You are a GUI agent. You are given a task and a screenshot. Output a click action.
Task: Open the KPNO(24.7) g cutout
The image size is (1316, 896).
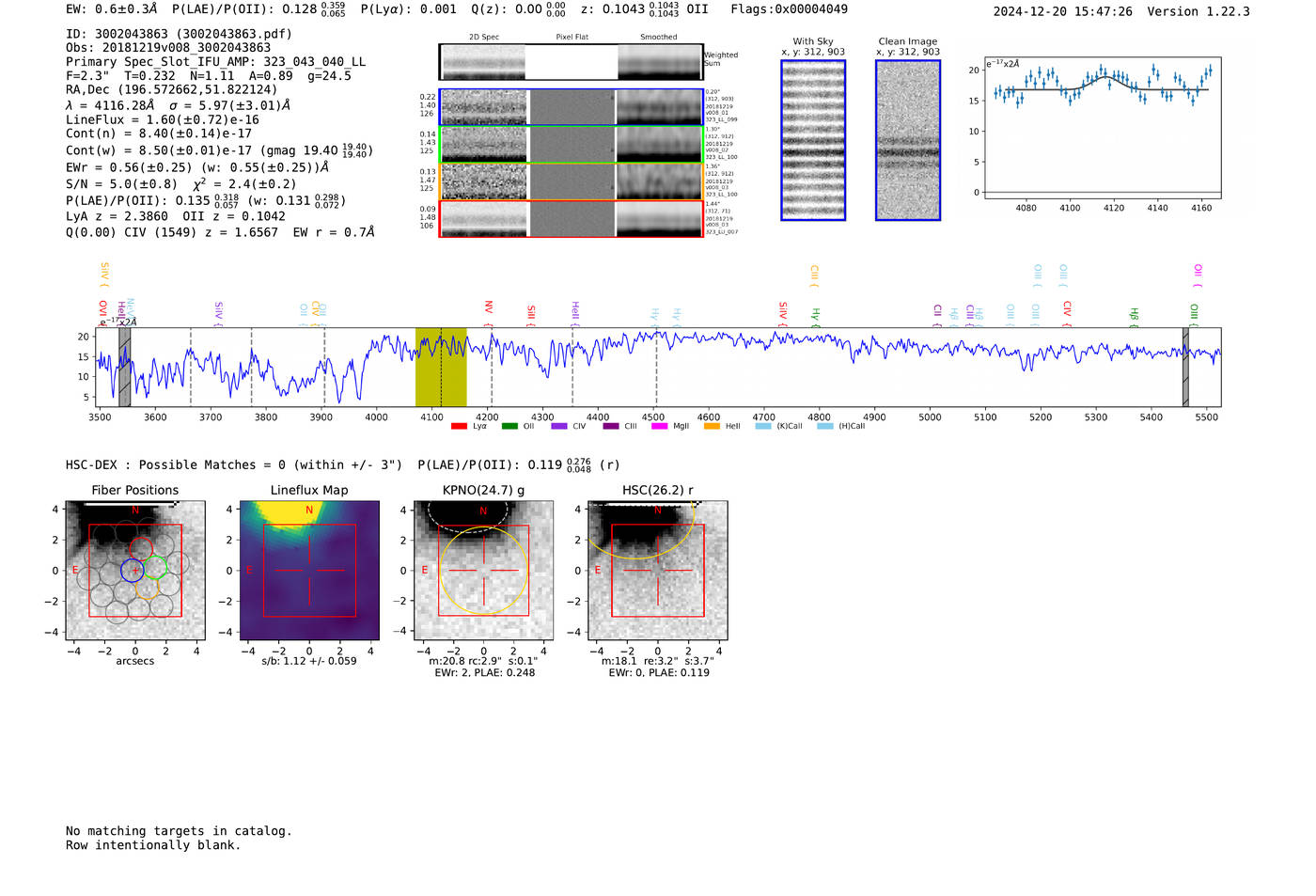pyautogui.click(x=483, y=570)
